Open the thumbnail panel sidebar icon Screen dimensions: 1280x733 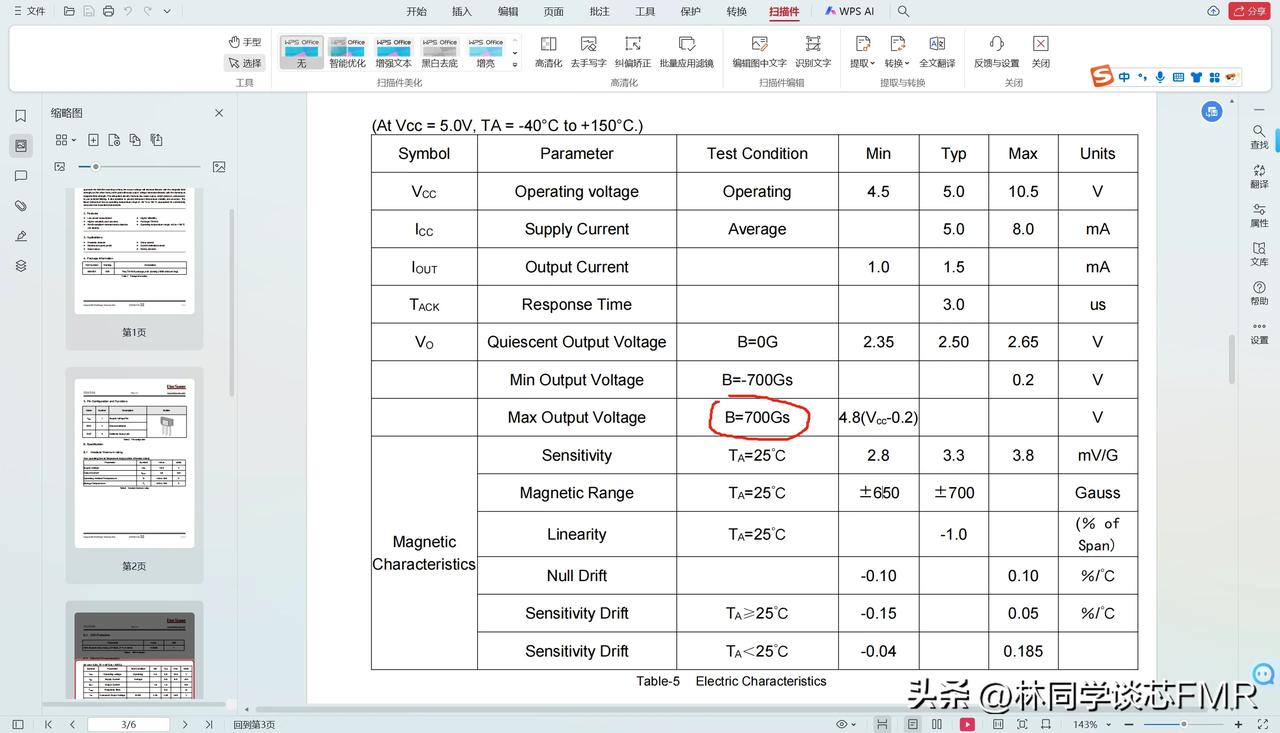tap(21, 146)
